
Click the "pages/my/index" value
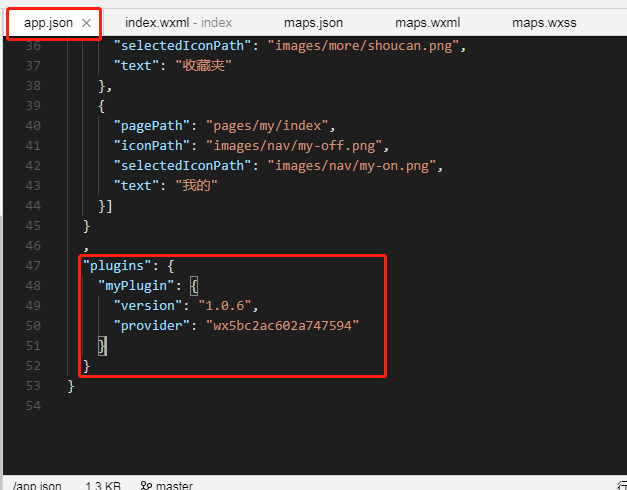[267, 126]
